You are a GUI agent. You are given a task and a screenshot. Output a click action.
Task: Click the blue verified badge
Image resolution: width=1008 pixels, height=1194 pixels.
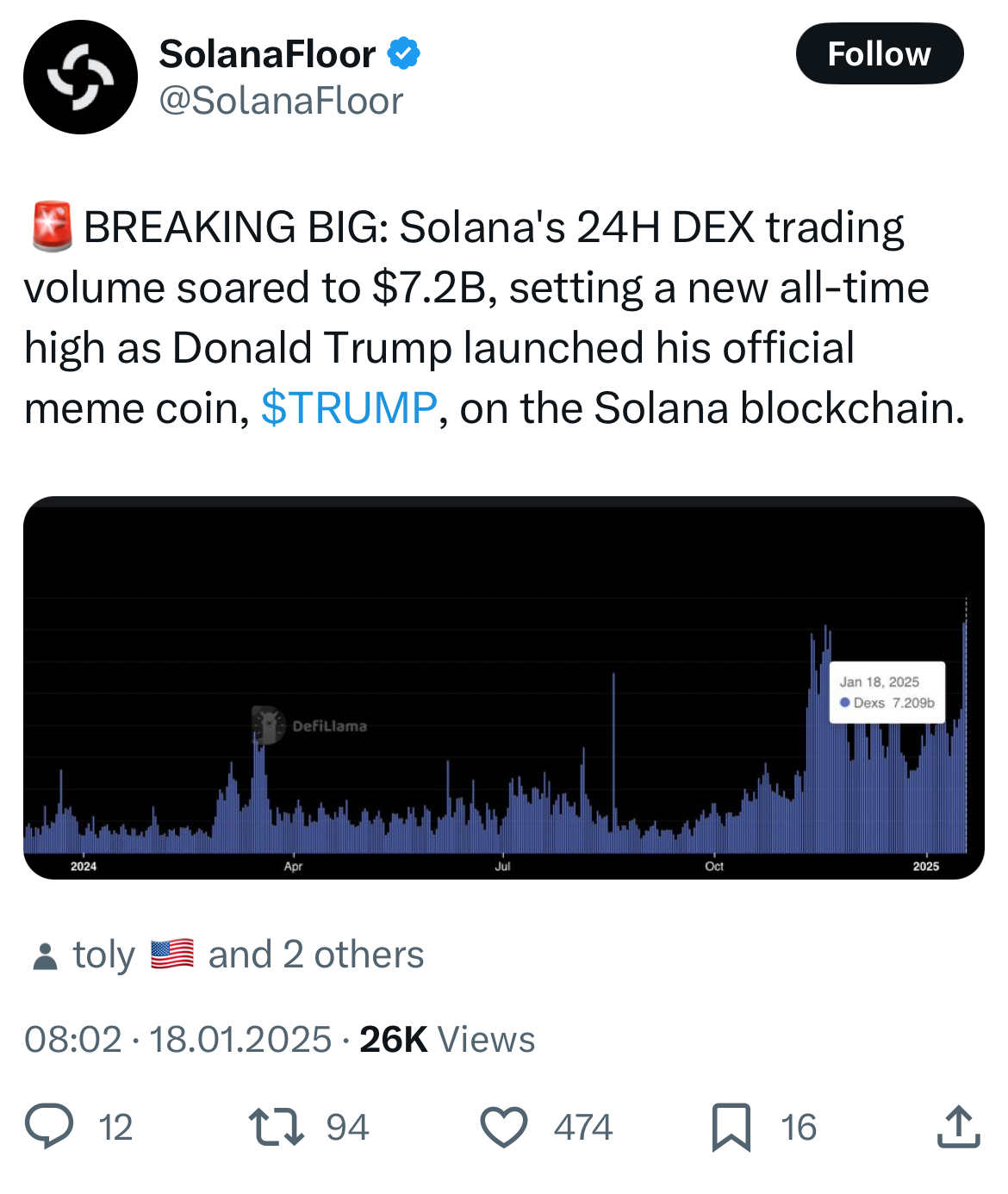point(403,53)
